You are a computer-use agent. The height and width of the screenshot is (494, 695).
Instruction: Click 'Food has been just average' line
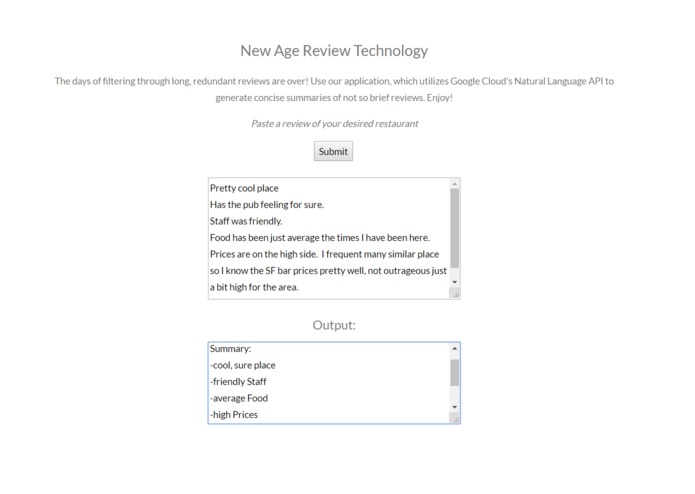pyautogui.click(x=320, y=237)
